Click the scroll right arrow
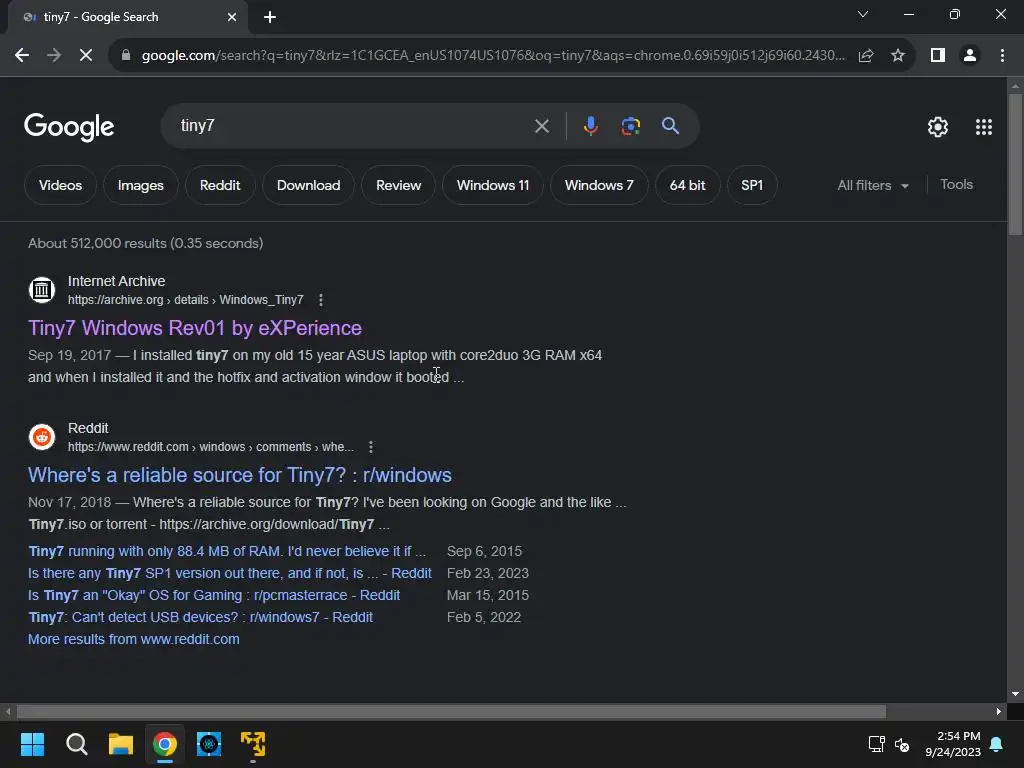Screen dimensions: 1024x768 point(999,711)
